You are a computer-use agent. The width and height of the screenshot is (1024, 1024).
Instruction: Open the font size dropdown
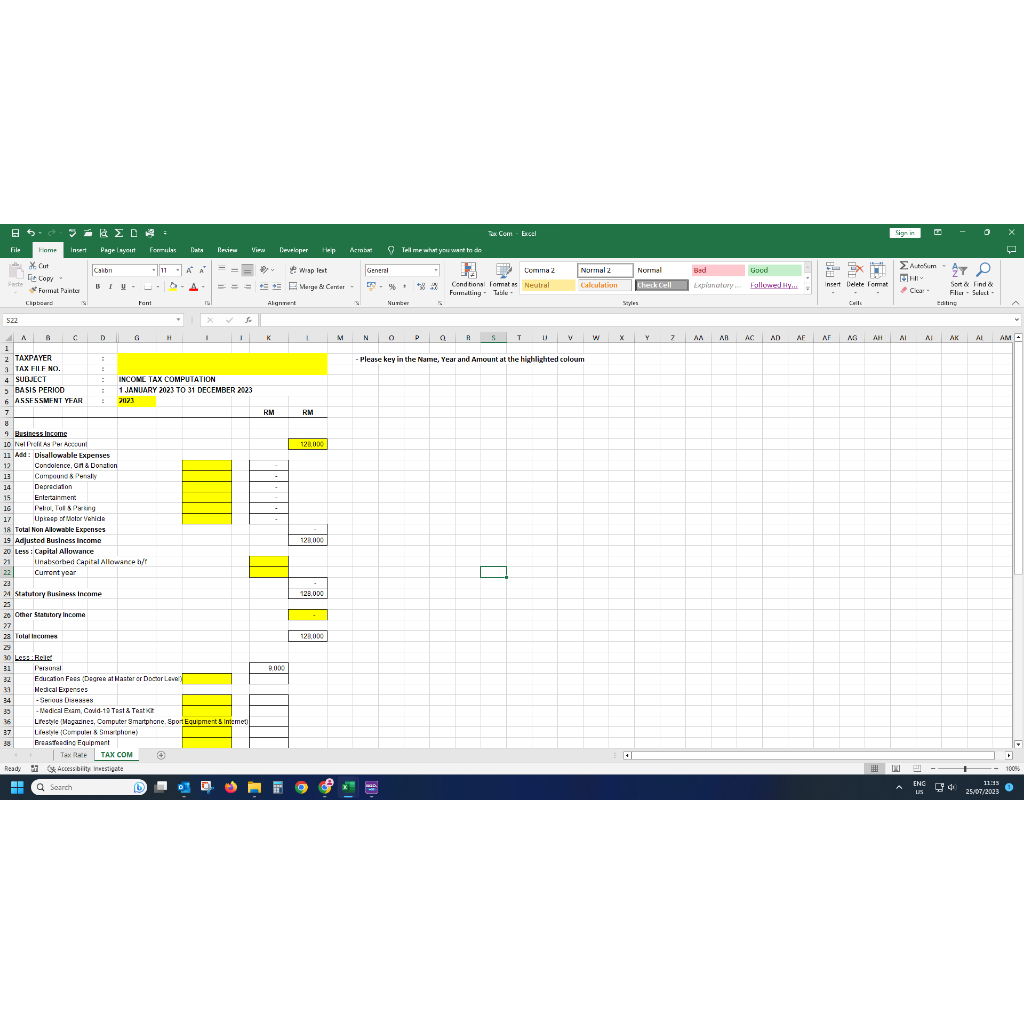pyautogui.click(x=178, y=270)
